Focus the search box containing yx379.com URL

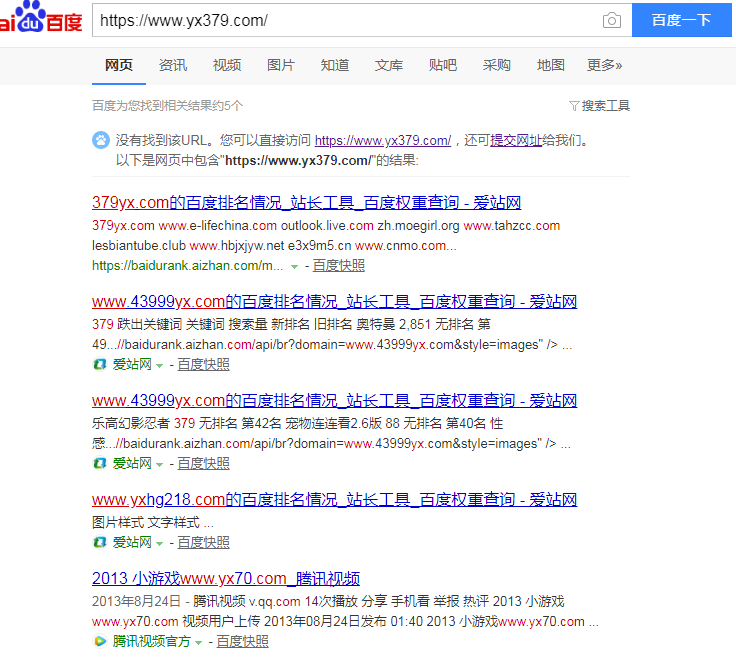point(345,20)
